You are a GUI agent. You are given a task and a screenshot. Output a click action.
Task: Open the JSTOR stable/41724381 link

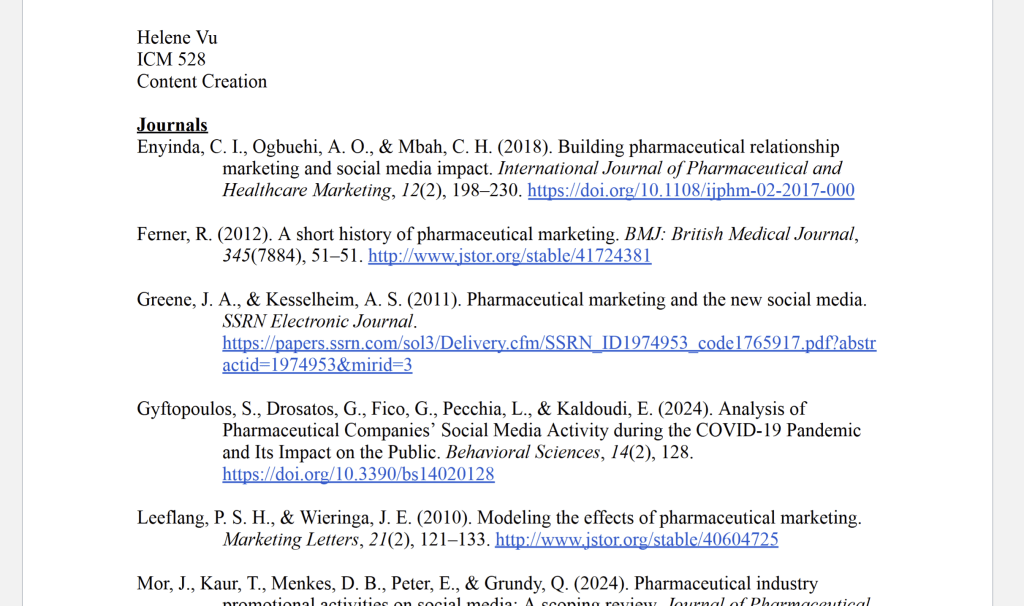(x=509, y=256)
